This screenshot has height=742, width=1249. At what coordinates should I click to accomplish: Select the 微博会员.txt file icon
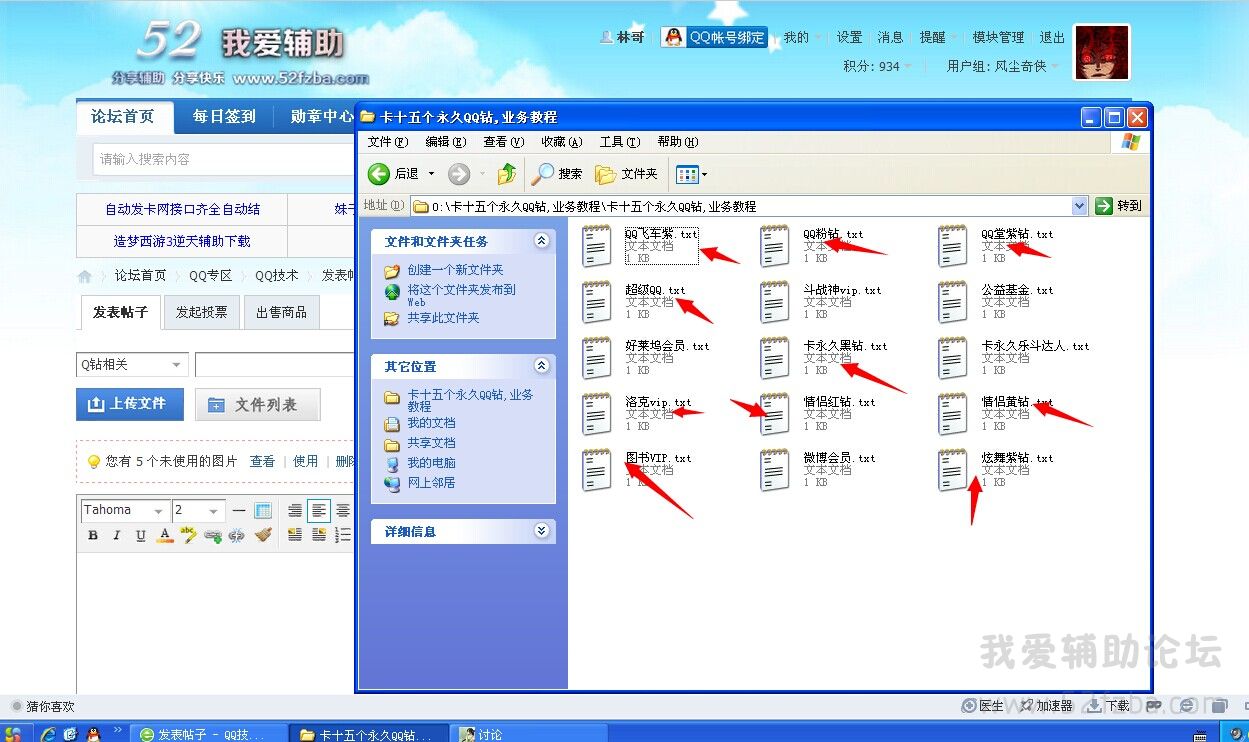[775, 470]
